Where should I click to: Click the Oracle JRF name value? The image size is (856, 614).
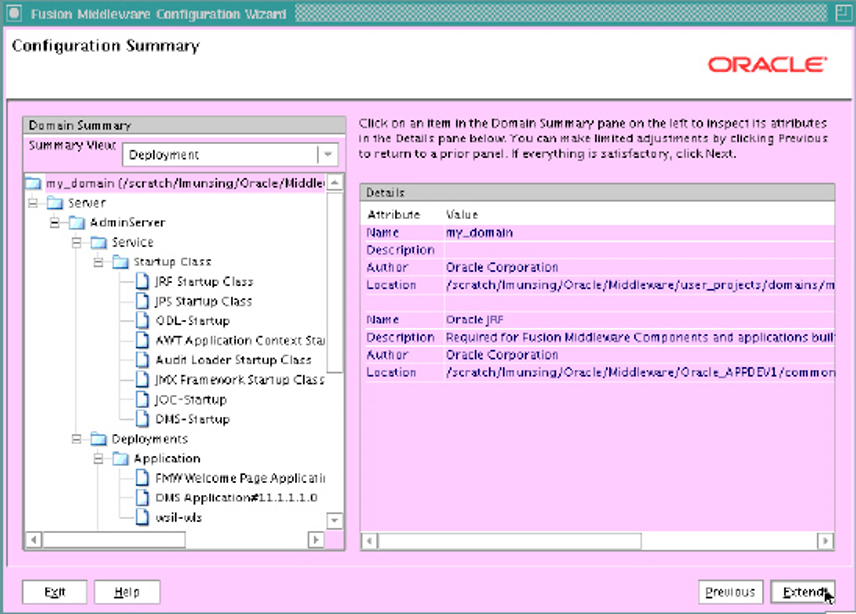[x=474, y=320]
